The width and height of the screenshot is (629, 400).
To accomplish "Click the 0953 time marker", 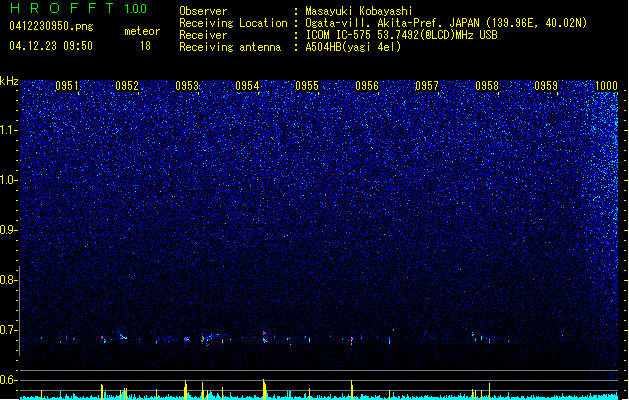I will pos(187,86).
